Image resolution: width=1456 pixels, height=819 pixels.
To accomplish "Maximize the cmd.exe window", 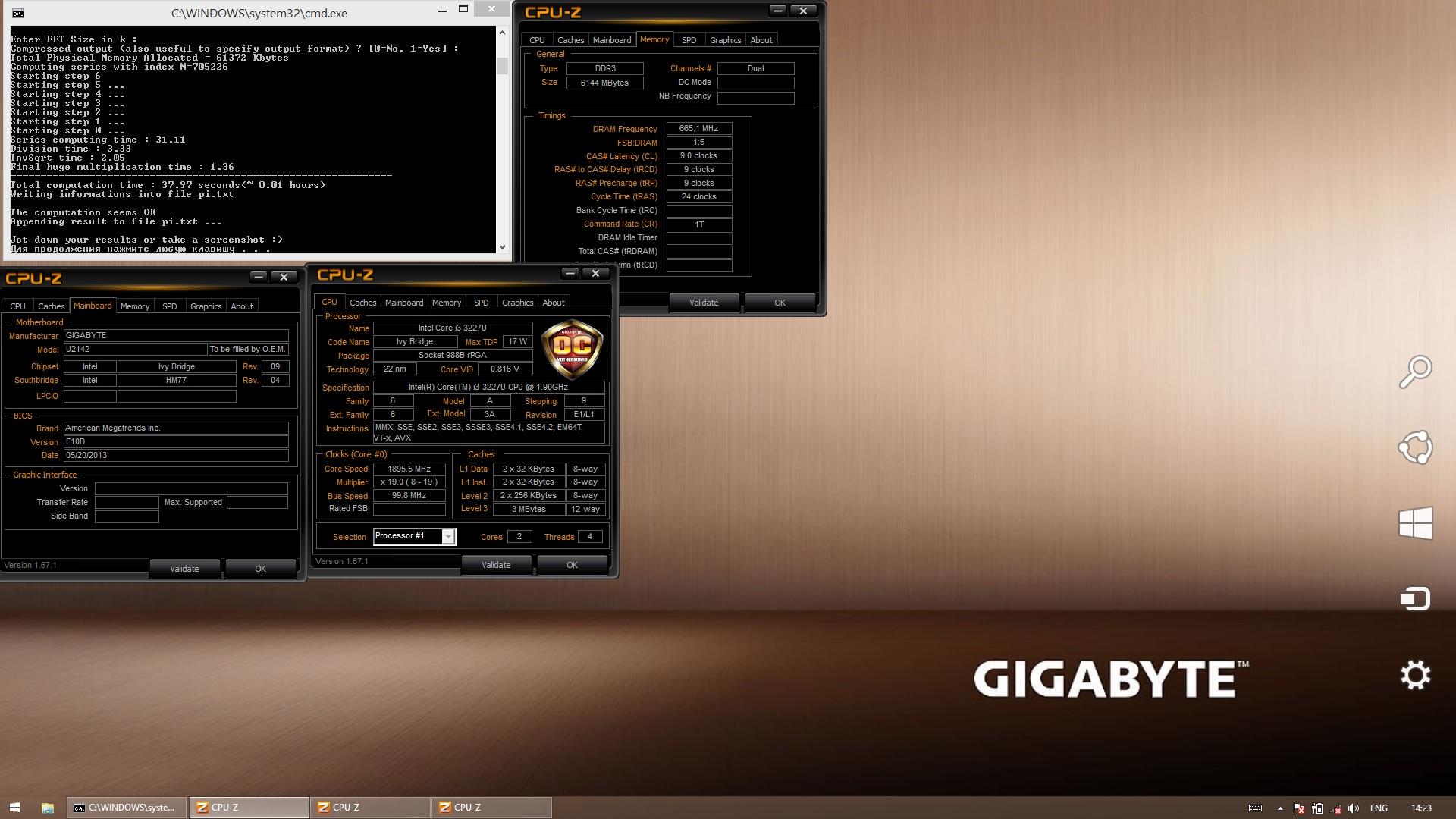I will pyautogui.click(x=463, y=10).
